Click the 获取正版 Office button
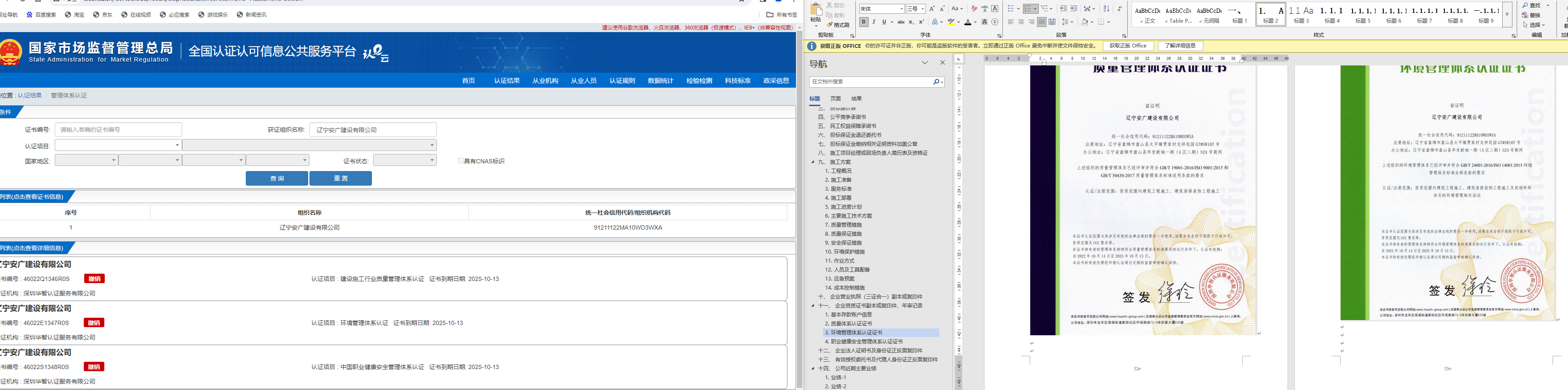The height and width of the screenshot is (390, 1568). pyautogui.click(x=1127, y=46)
